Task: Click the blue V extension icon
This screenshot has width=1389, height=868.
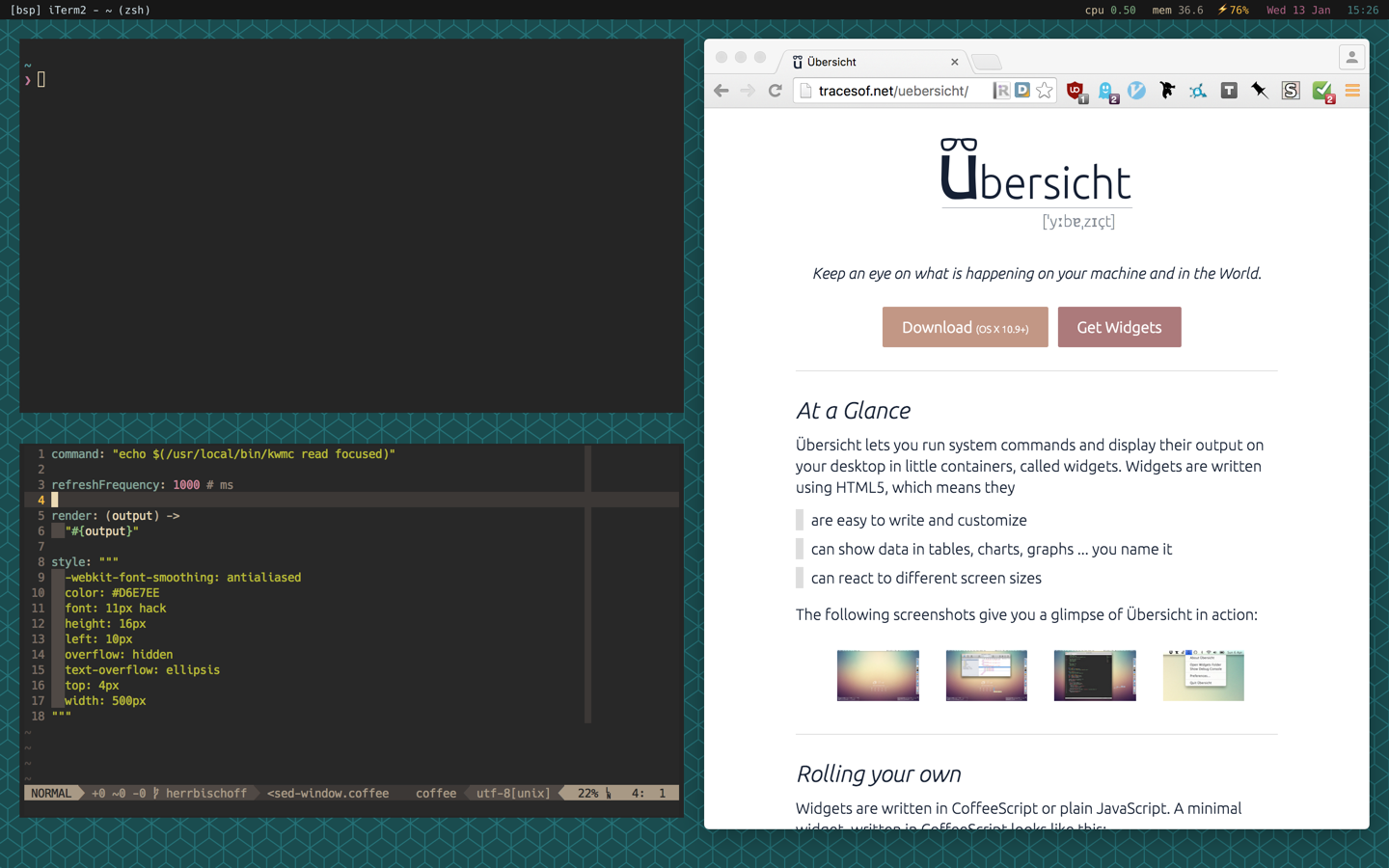Action: [1136, 91]
